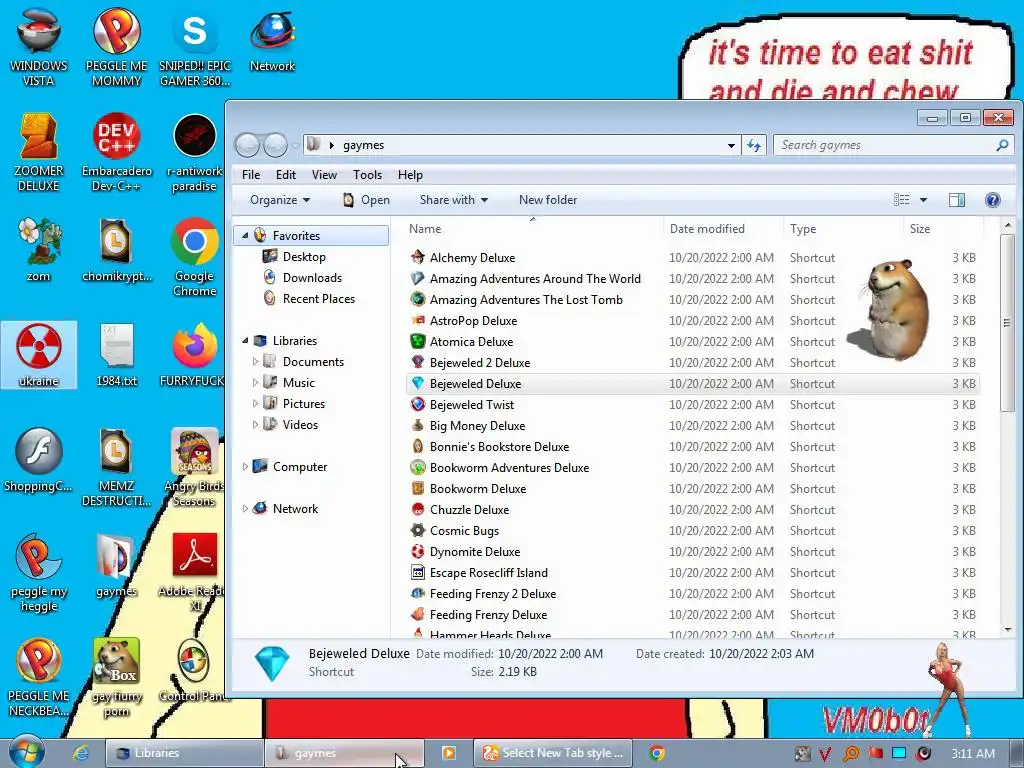Open the address bar history dropdown
The image size is (1024, 768).
click(731, 145)
